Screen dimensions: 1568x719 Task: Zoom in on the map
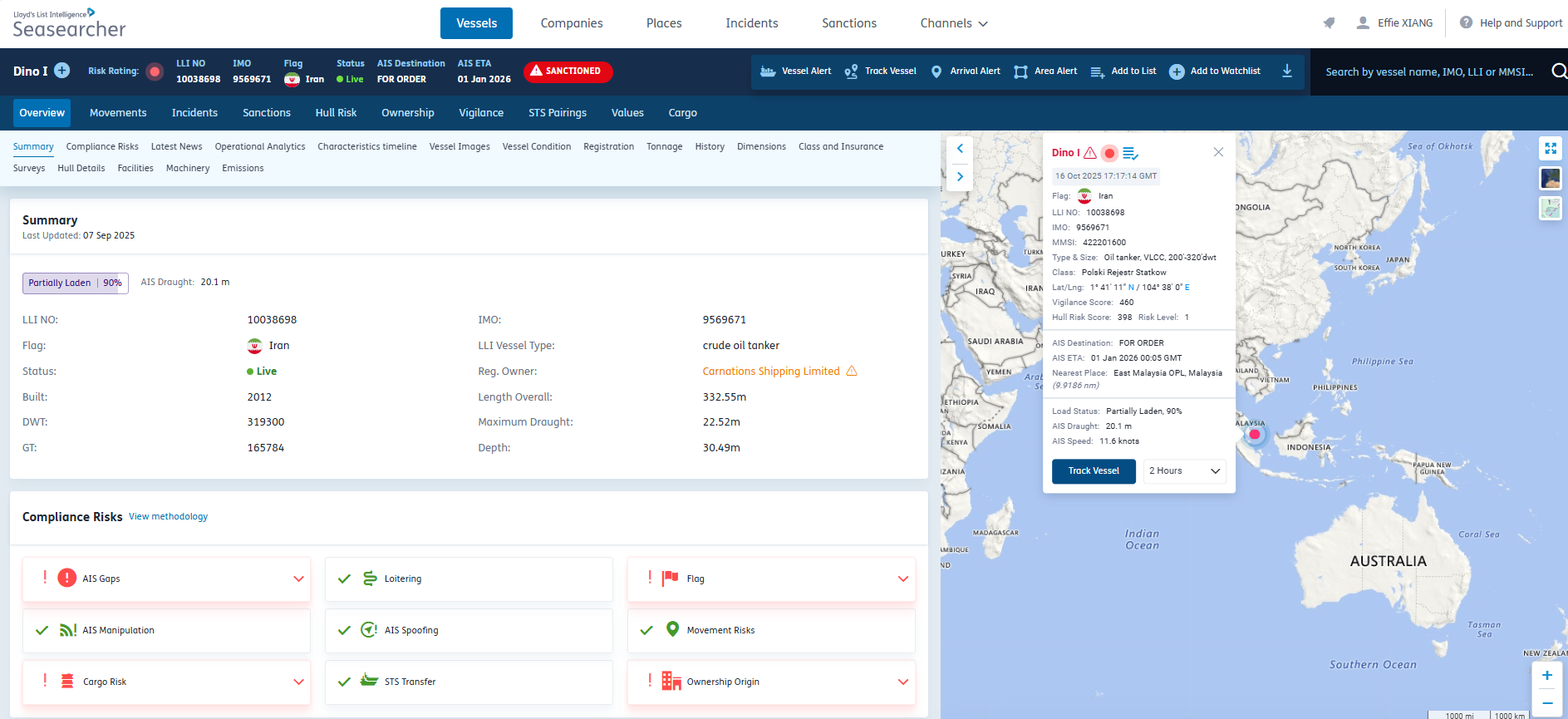tap(1546, 676)
